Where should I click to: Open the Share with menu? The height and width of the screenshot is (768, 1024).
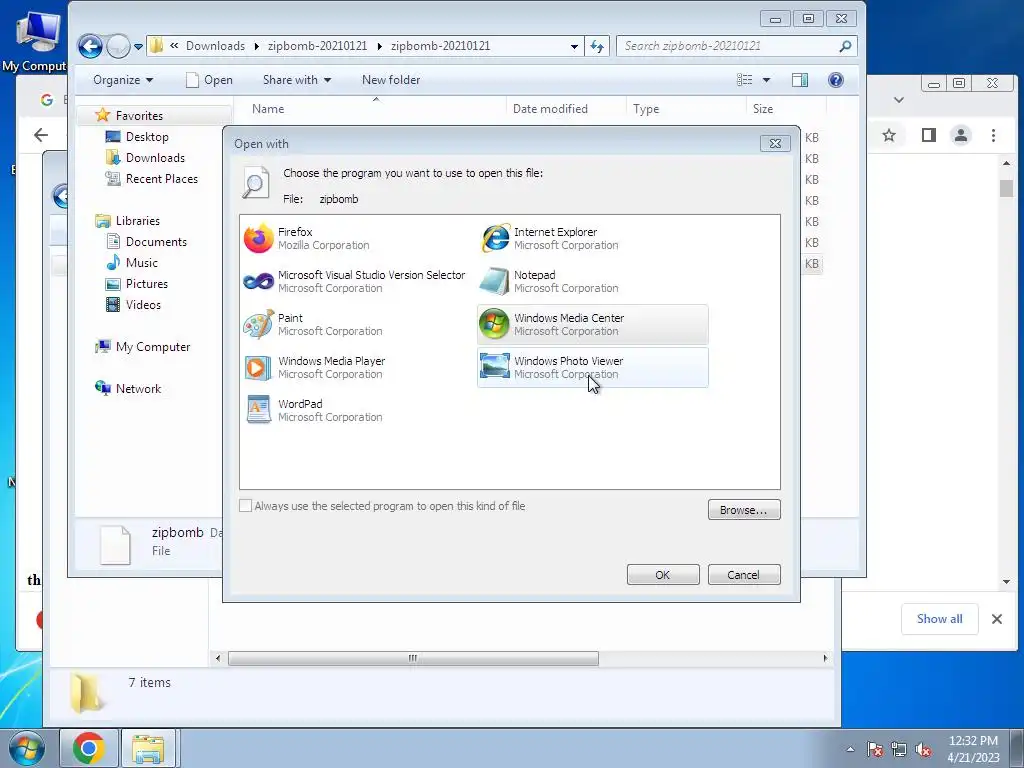(296, 80)
